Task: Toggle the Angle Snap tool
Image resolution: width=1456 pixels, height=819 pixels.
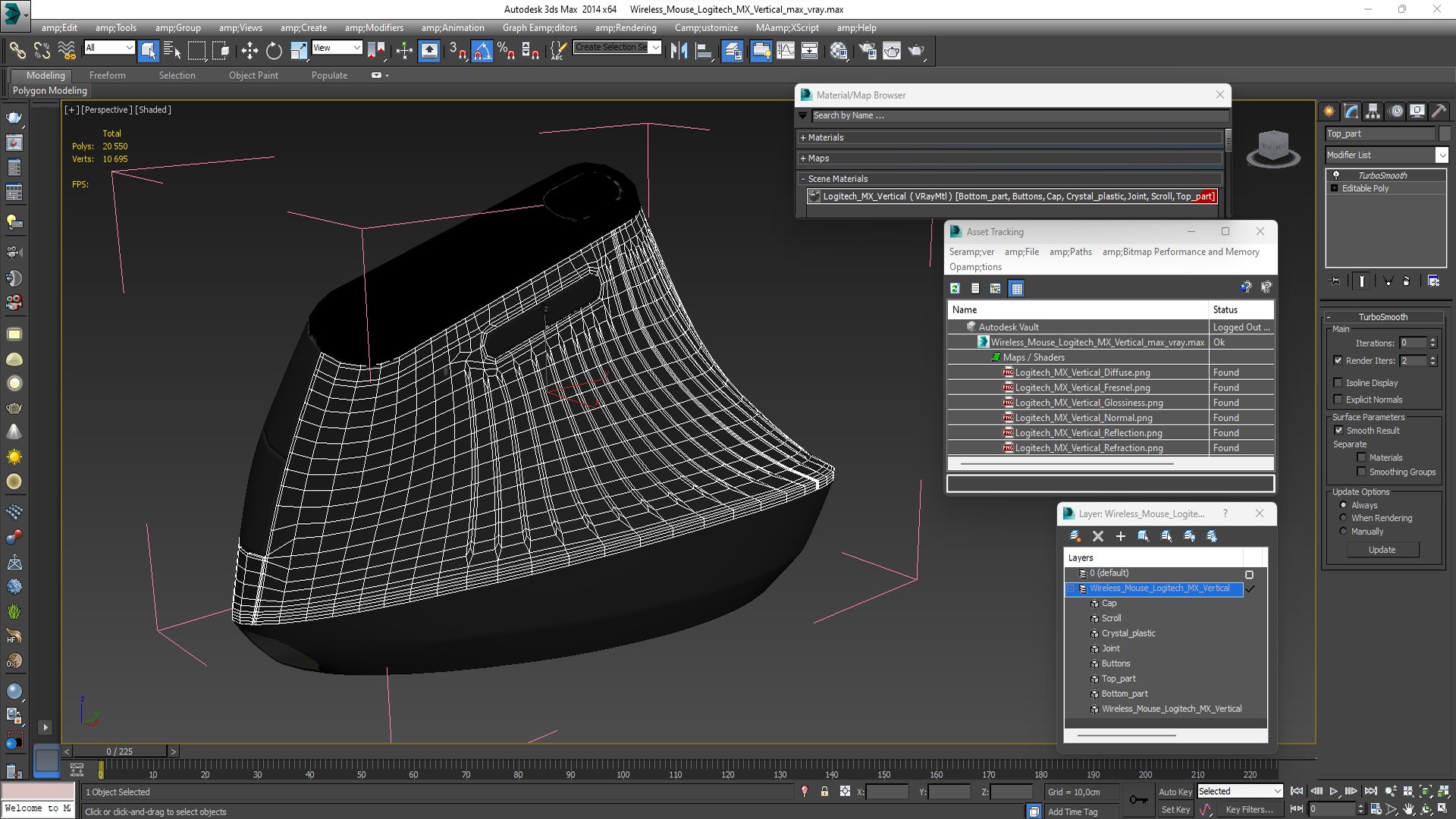Action: 482,51
